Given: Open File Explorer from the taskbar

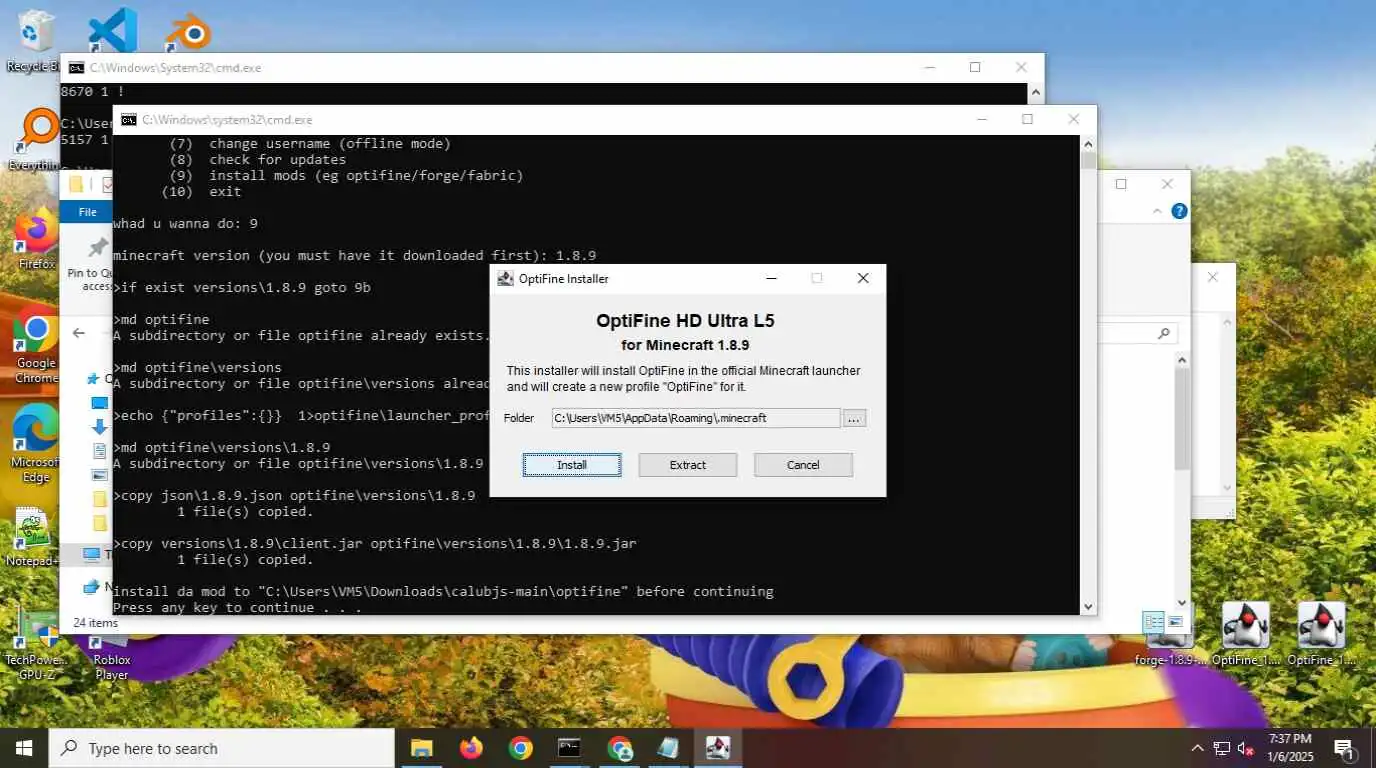Looking at the screenshot, I should coord(422,748).
